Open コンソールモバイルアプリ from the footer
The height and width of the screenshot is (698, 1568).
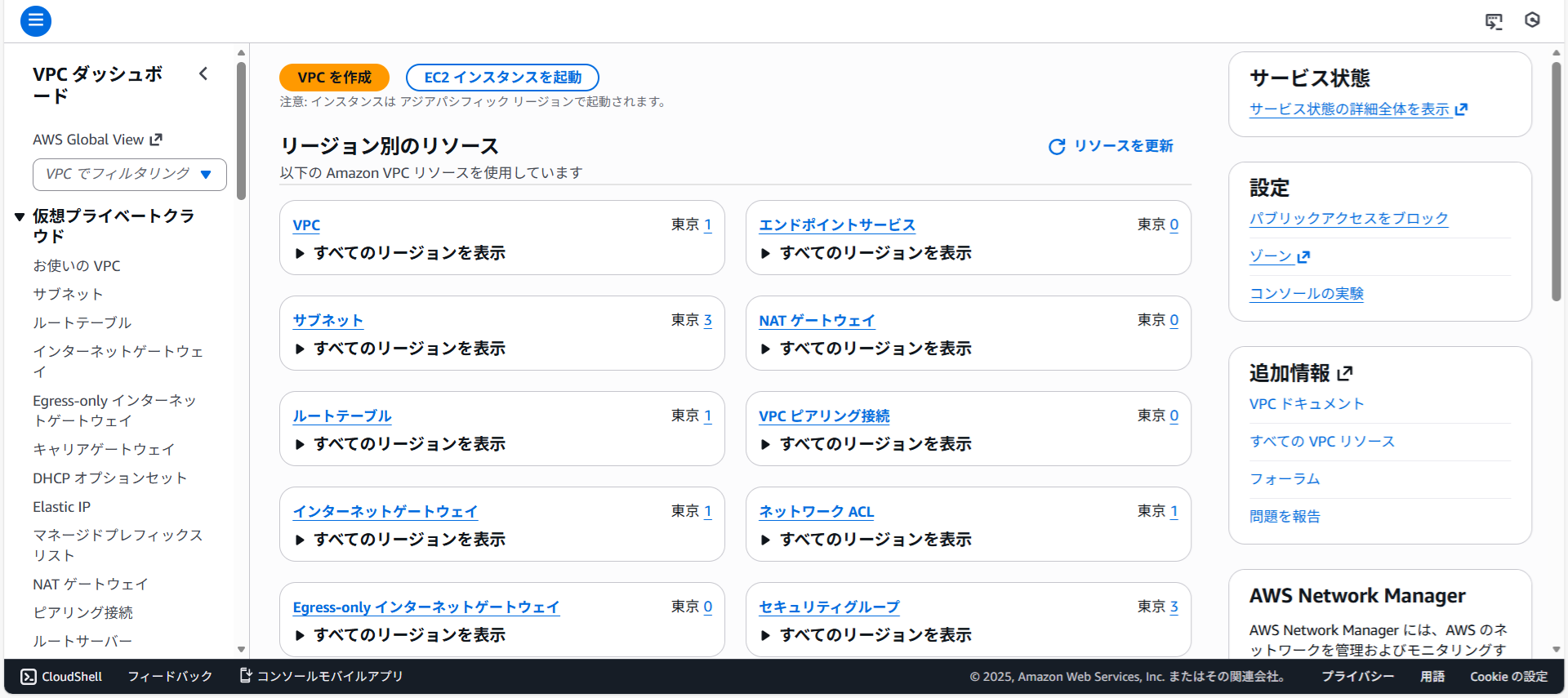coord(321,677)
